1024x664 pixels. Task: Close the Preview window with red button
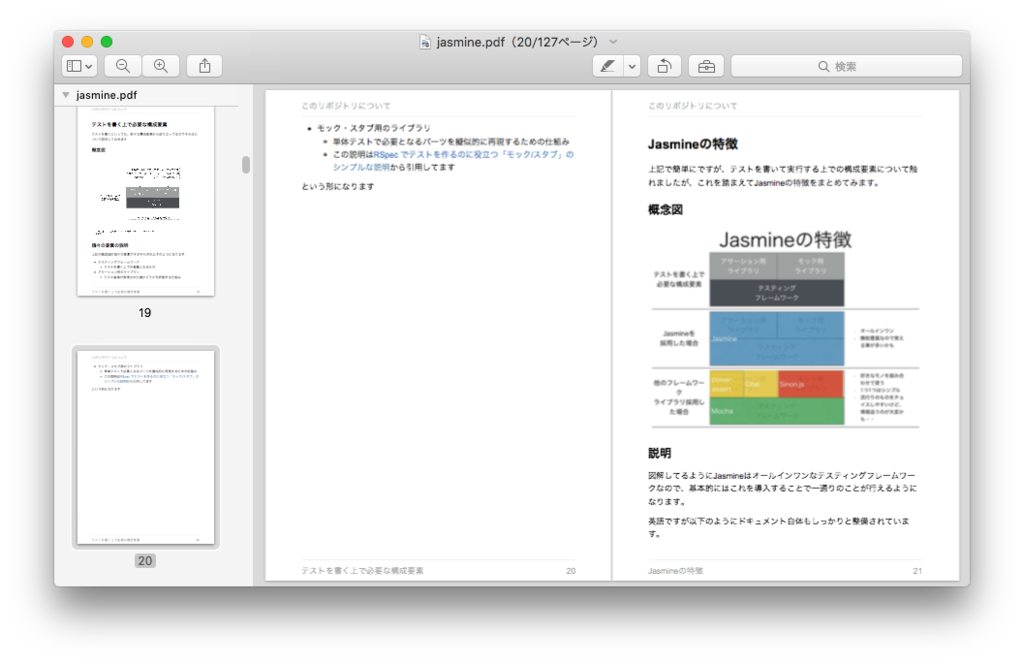68,42
